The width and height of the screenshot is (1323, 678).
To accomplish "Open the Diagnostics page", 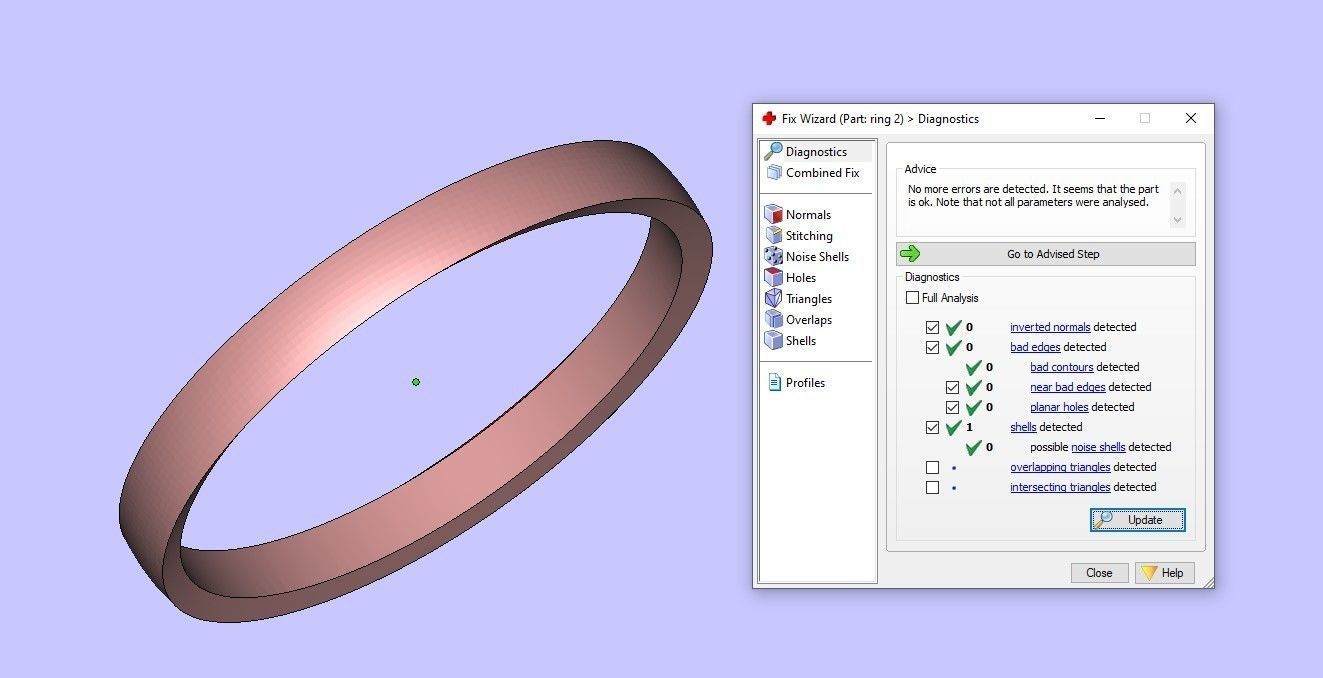I will click(x=816, y=152).
